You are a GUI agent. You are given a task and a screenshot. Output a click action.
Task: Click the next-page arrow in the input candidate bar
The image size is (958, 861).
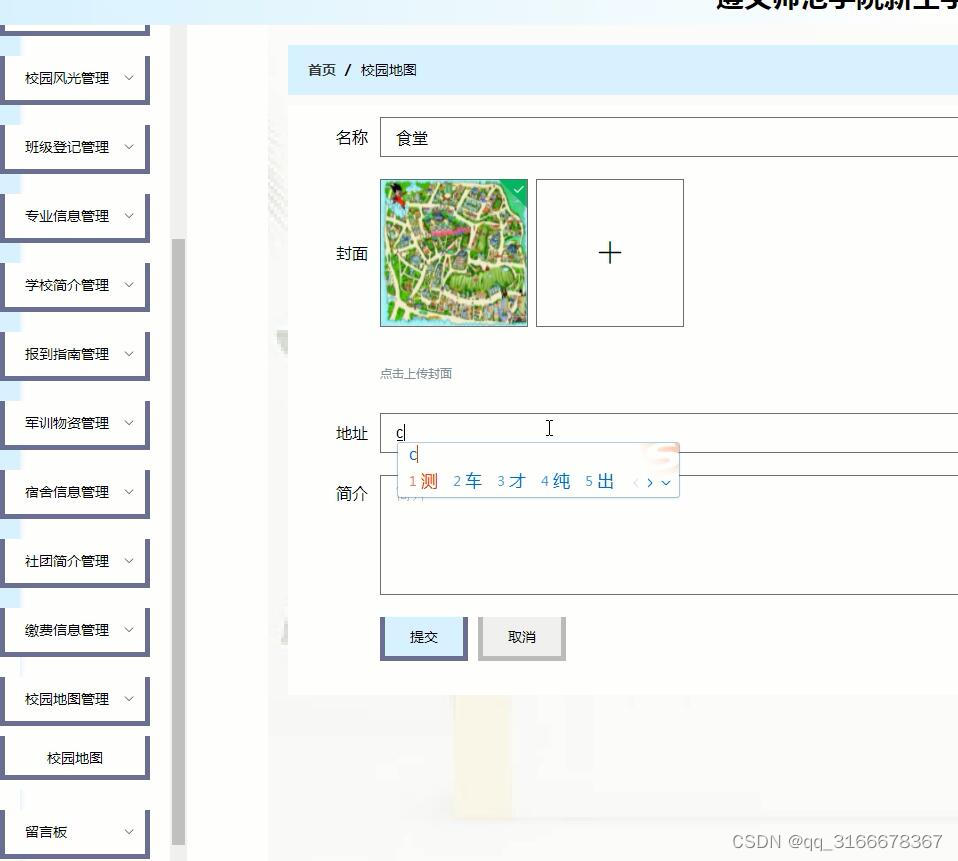652,481
